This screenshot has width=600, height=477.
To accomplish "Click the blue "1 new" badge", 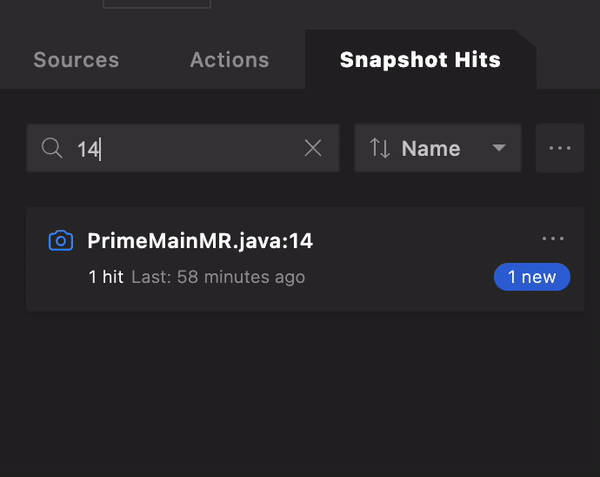I will click(x=532, y=277).
